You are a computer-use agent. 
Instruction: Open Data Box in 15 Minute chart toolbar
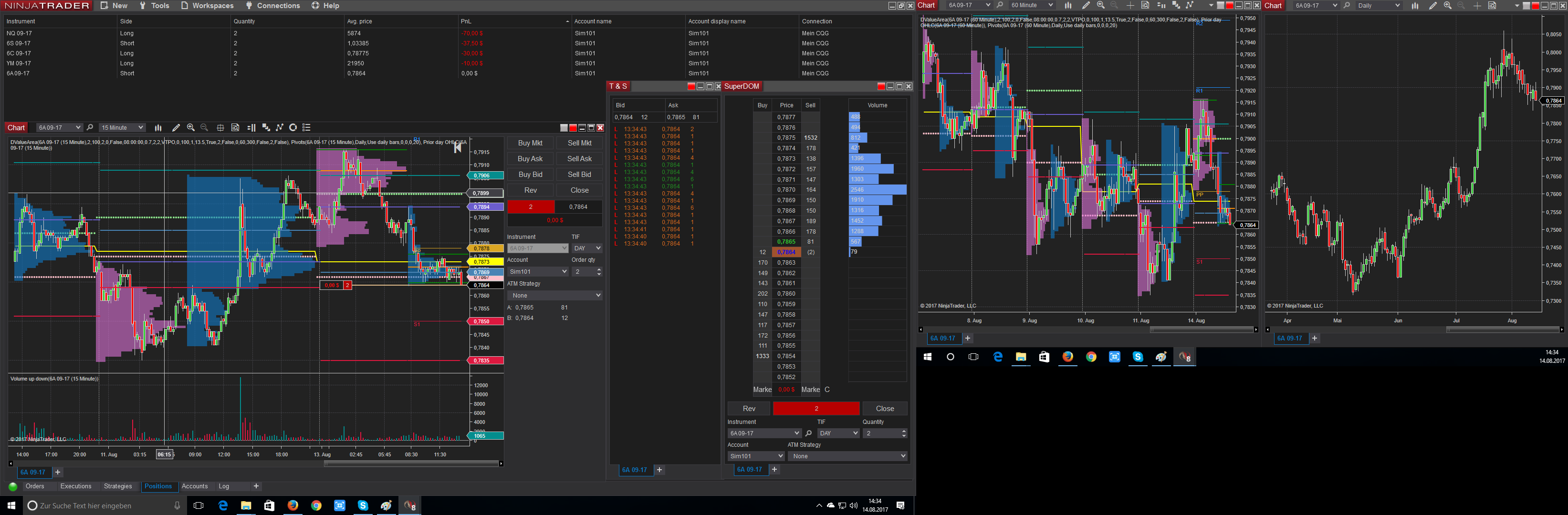235,128
